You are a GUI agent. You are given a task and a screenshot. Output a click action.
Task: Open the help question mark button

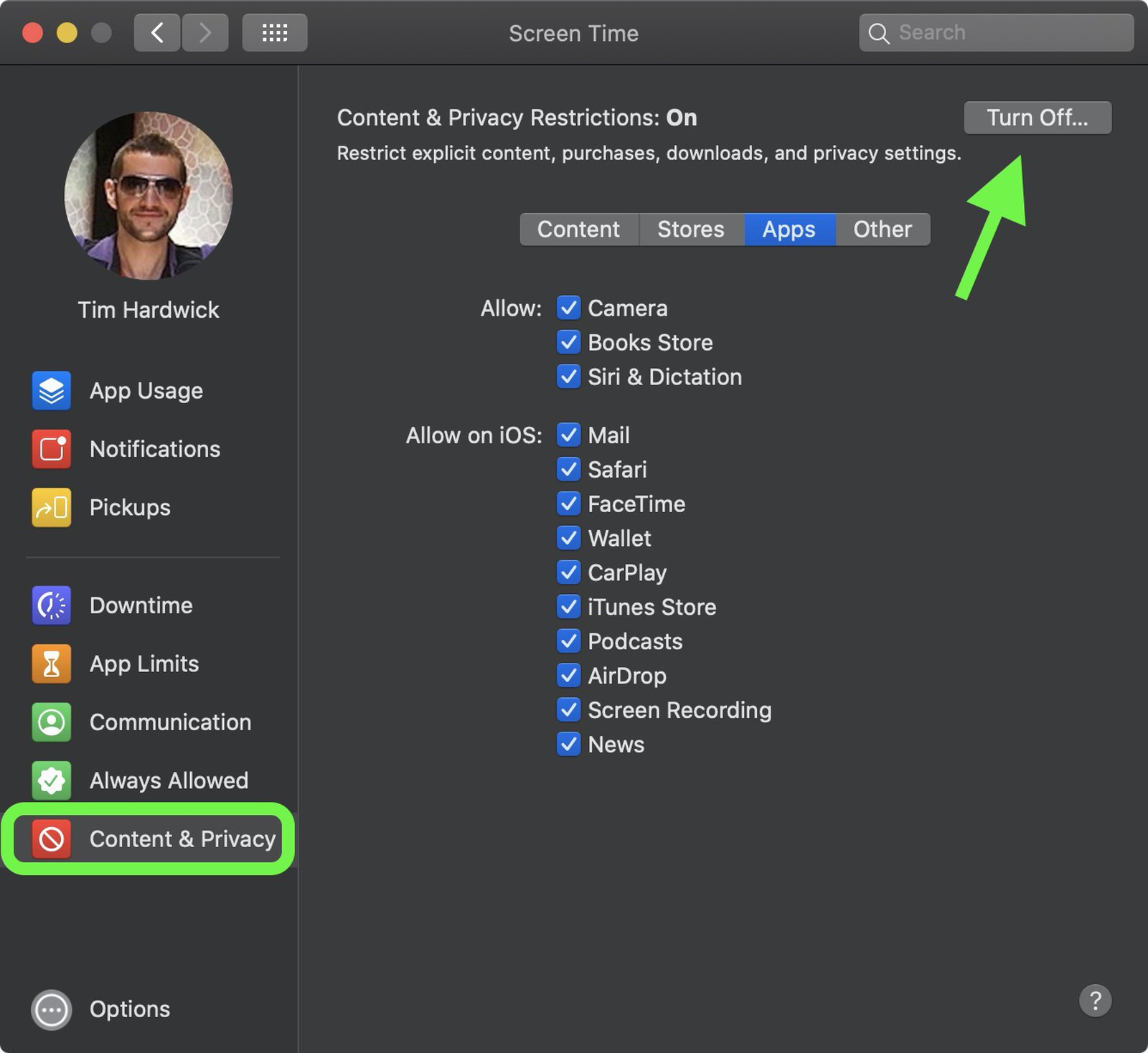point(1096,1001)
